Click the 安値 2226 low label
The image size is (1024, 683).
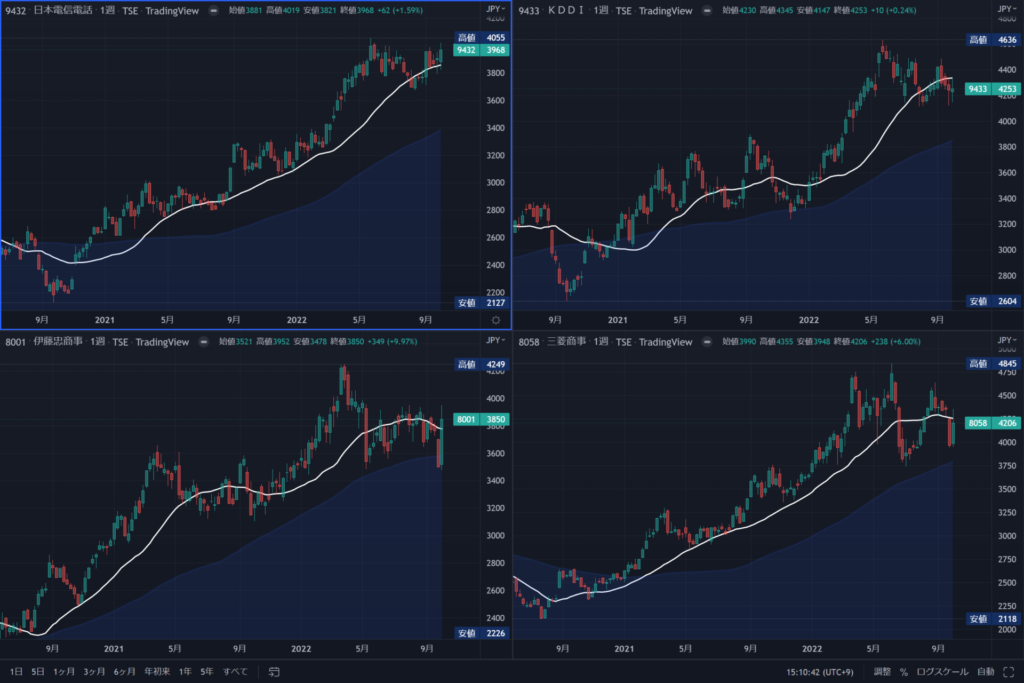point(481,633)
